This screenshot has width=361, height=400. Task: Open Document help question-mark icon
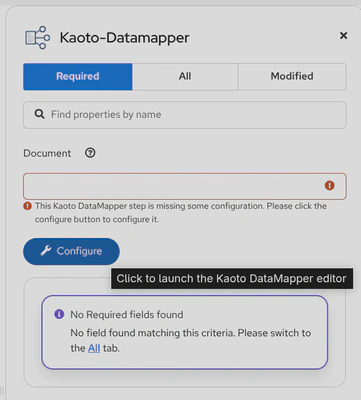pos(90,153)
